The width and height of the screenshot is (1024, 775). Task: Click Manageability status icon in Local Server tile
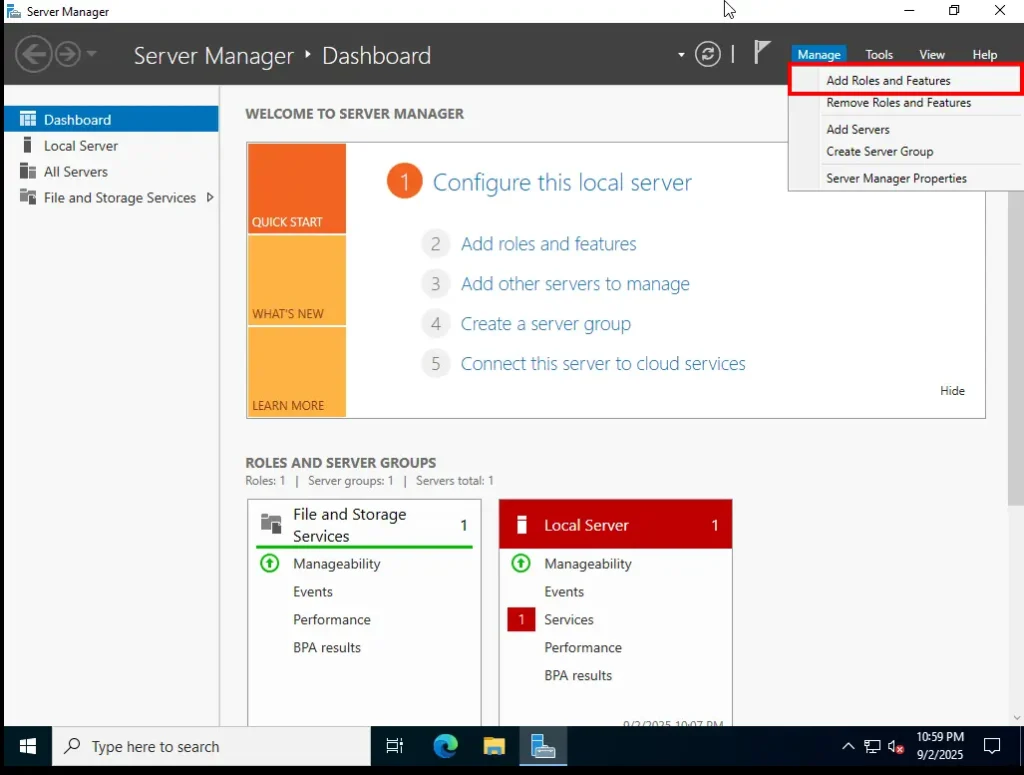[520, 563]
